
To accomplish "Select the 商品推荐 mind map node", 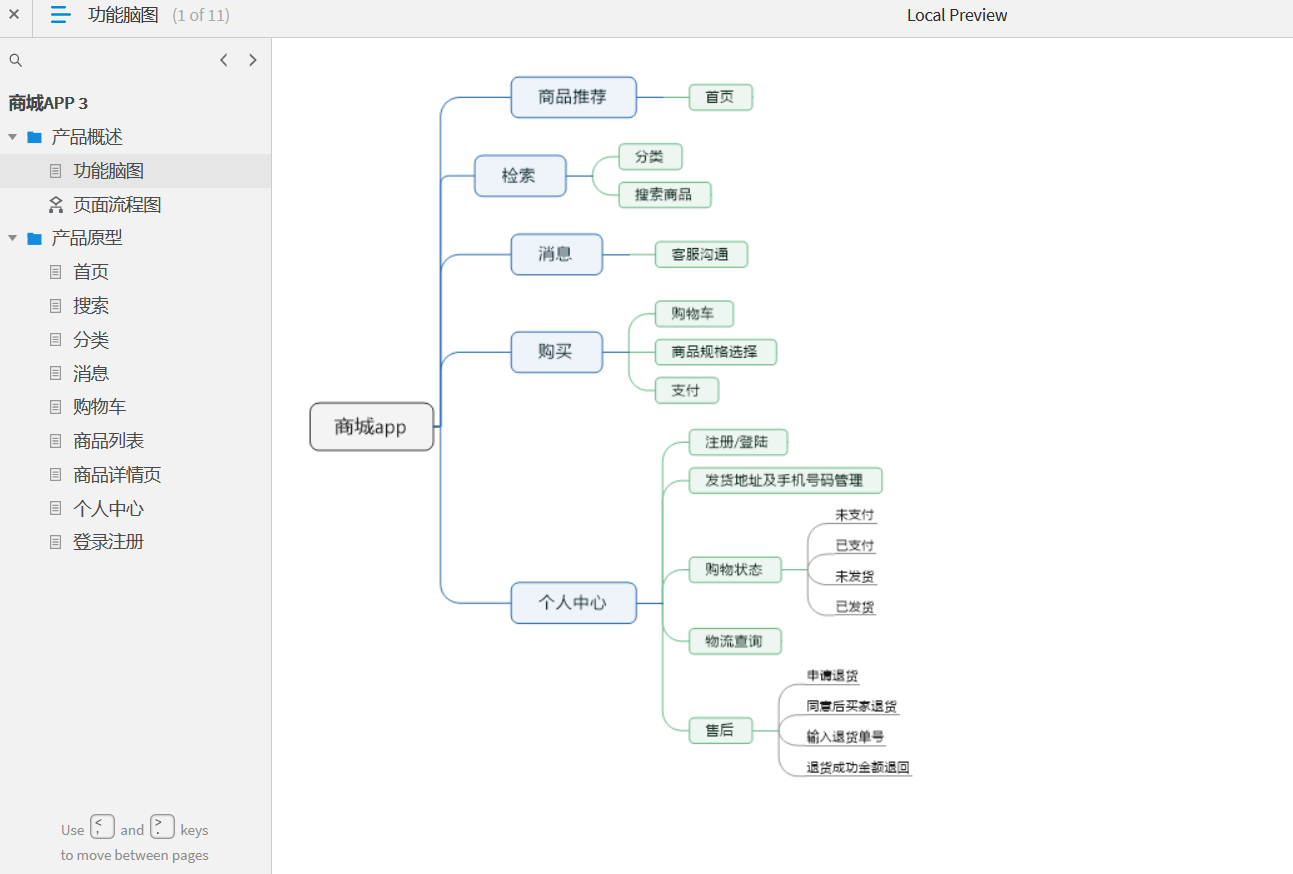I will click(x=574, y=97).
